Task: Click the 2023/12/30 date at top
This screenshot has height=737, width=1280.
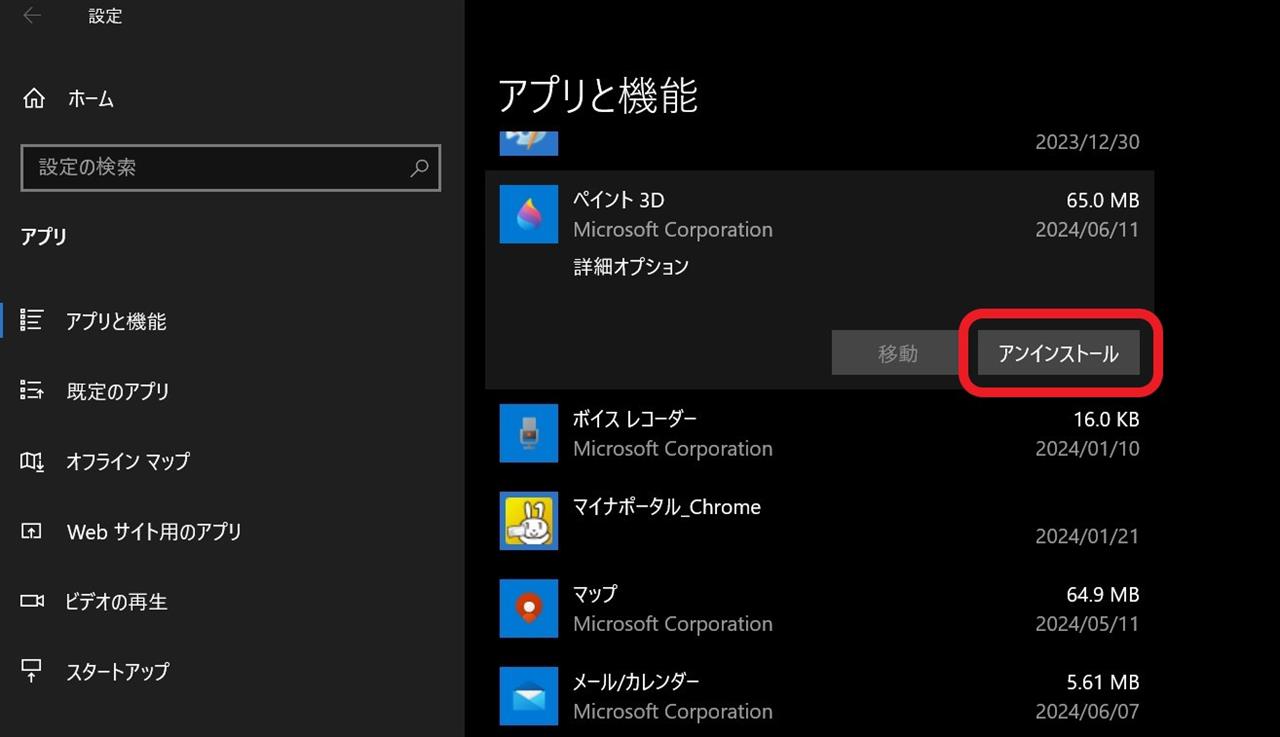Action: [1087, 142]
